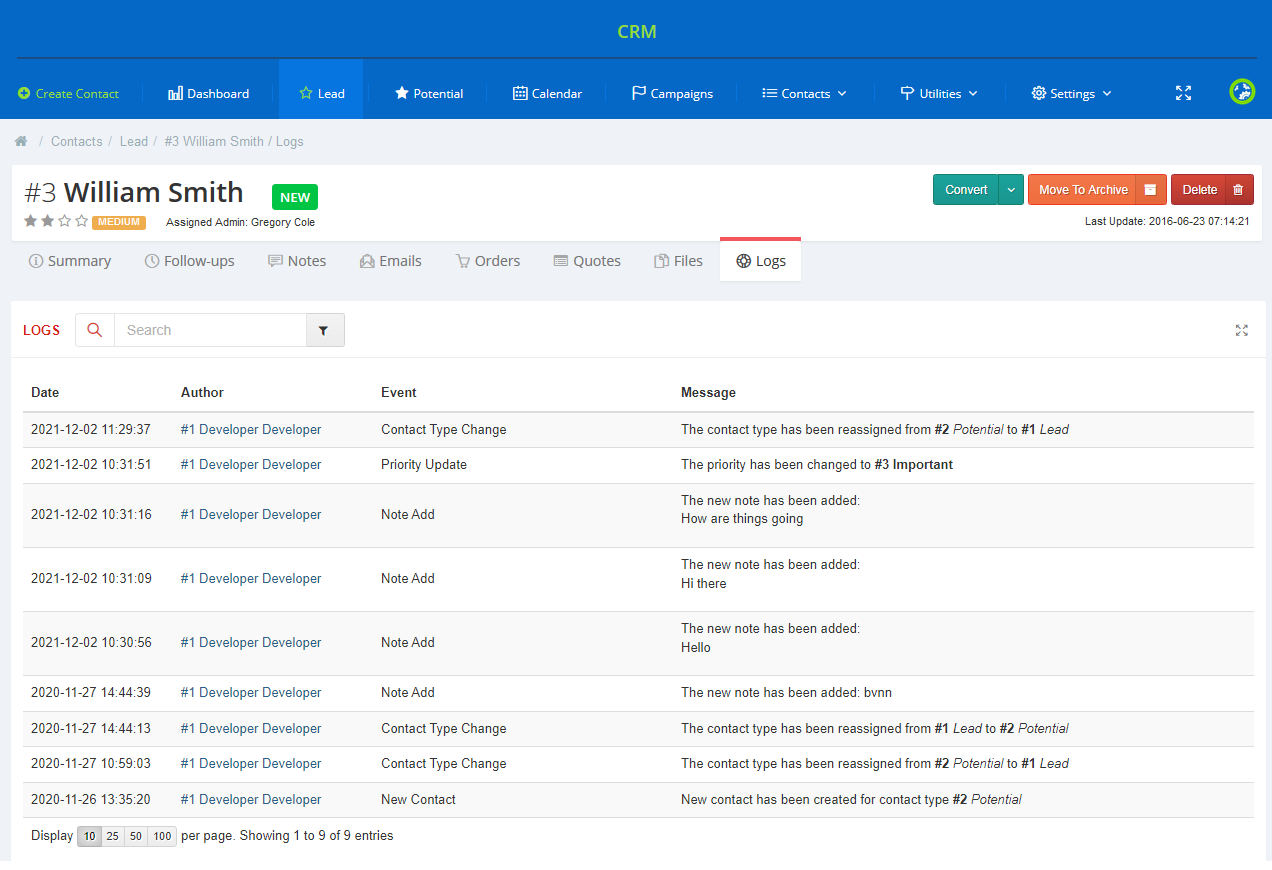Go to the Potential navigation item
The height and width of the screenshot is (870, 1272).
point(428,93)
